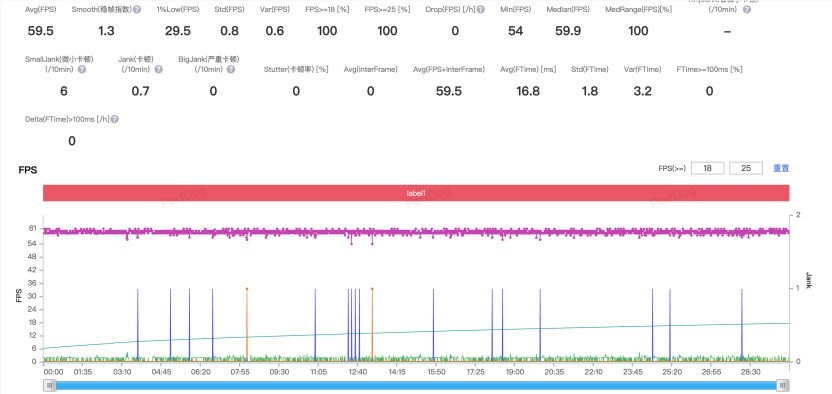Select the 1%Low(FPS) value 29.5
The height and width of the screenshot is (394, 832).
pos(178,31)
